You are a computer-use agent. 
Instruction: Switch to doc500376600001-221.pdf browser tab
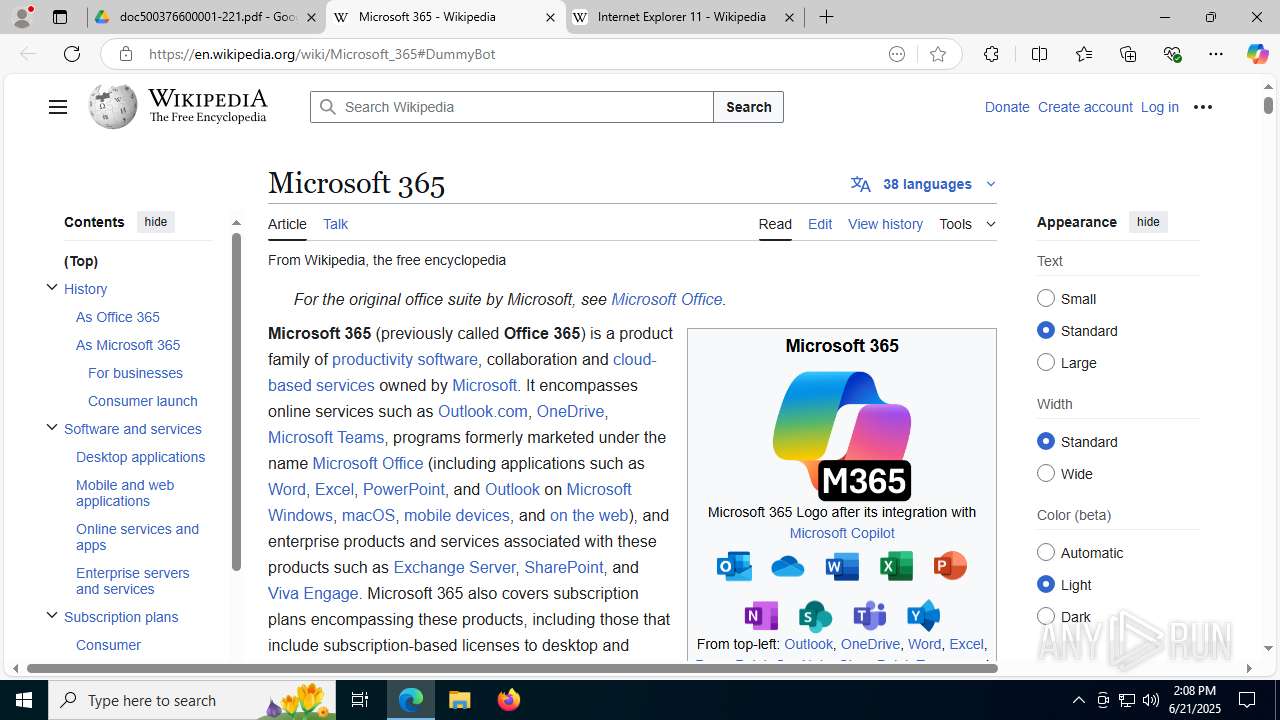[205, 17]
